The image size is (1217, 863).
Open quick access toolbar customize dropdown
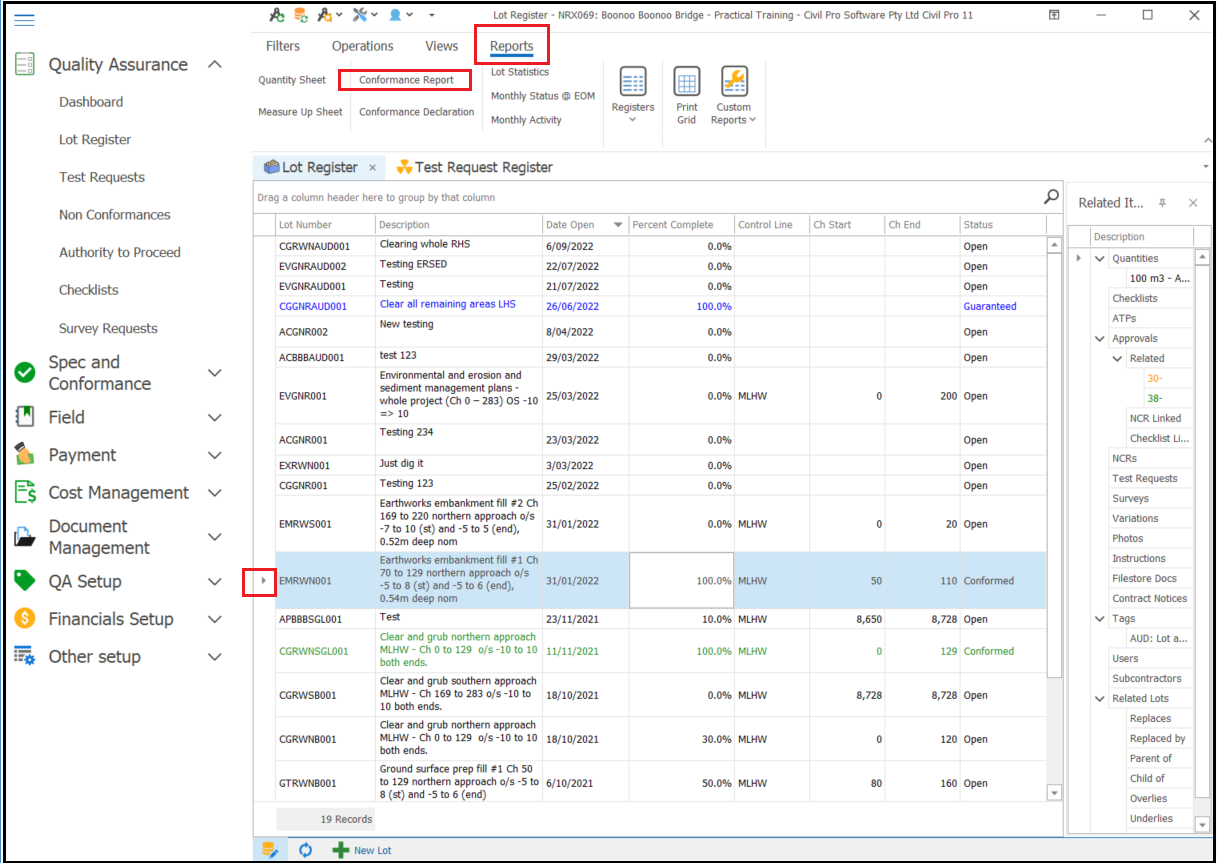[431, 15]
